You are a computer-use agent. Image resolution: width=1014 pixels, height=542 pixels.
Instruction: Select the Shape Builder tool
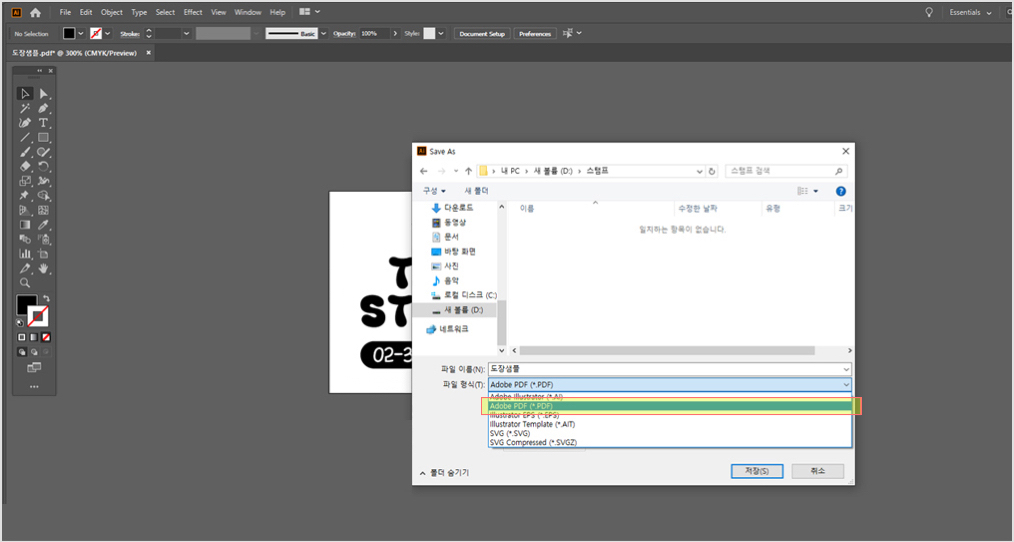43,195
